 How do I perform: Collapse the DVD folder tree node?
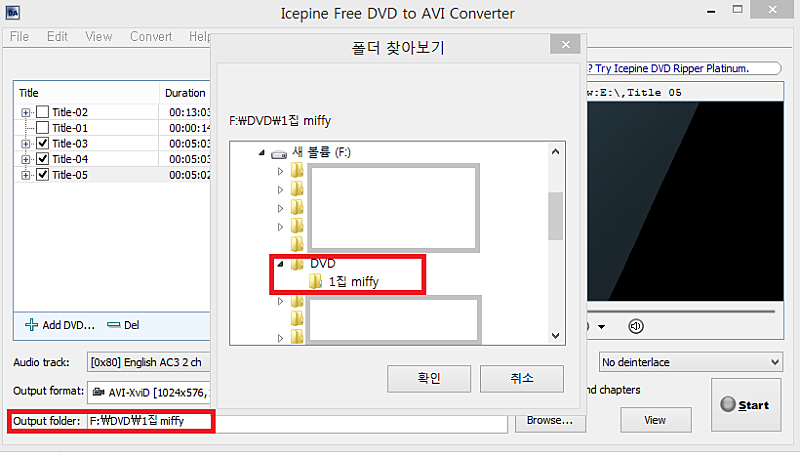280,264
